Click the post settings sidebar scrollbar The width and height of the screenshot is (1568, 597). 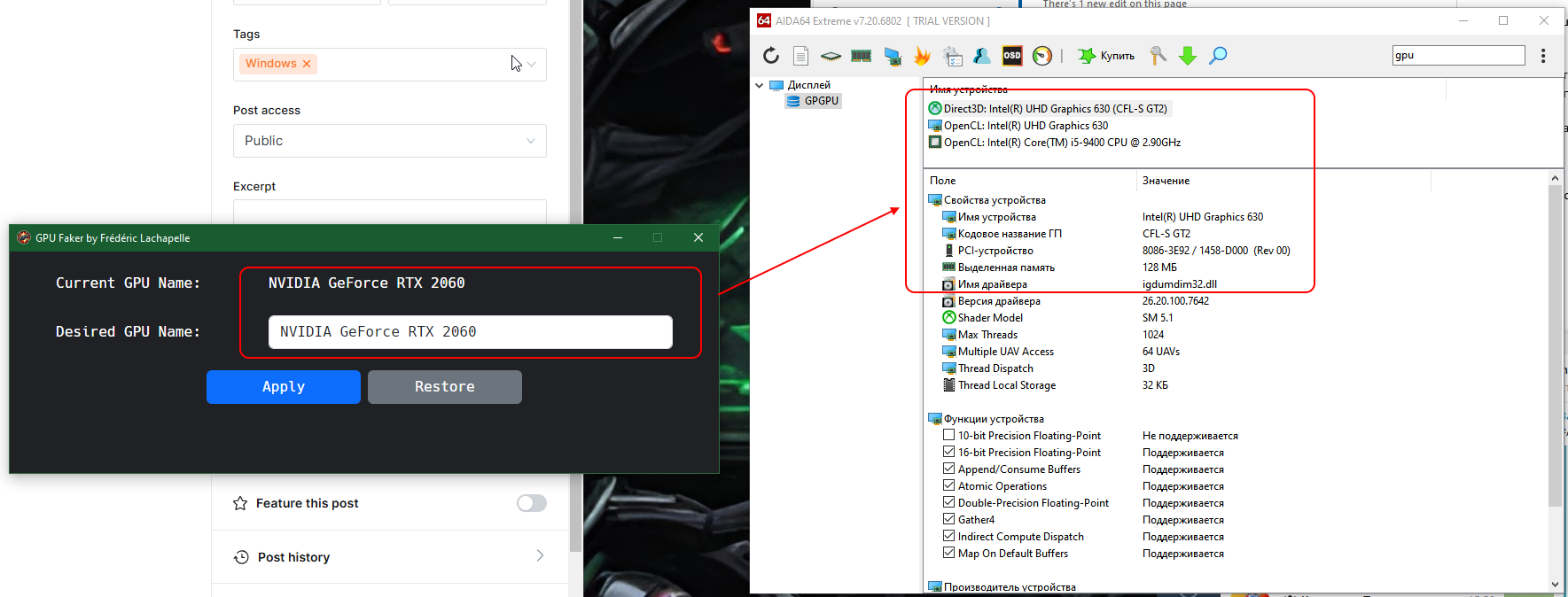pyautogui.click(x=575, y=275)
